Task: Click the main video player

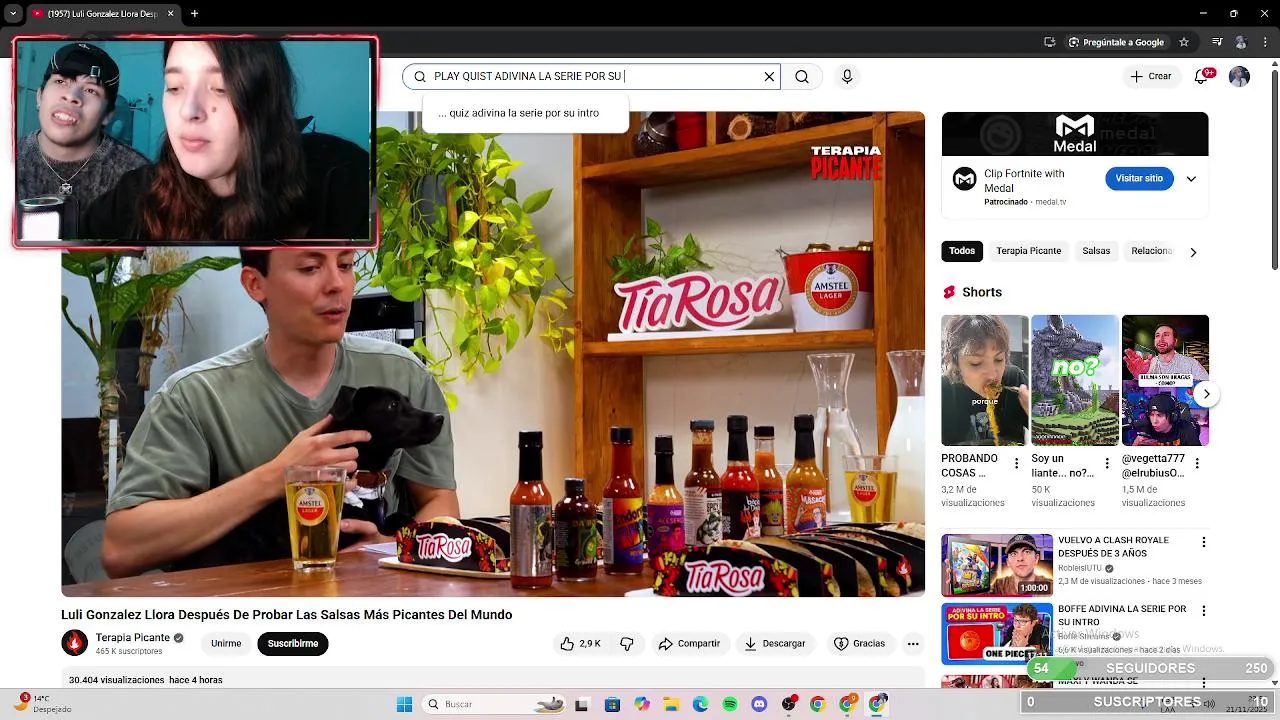Action: coord(493,354)
